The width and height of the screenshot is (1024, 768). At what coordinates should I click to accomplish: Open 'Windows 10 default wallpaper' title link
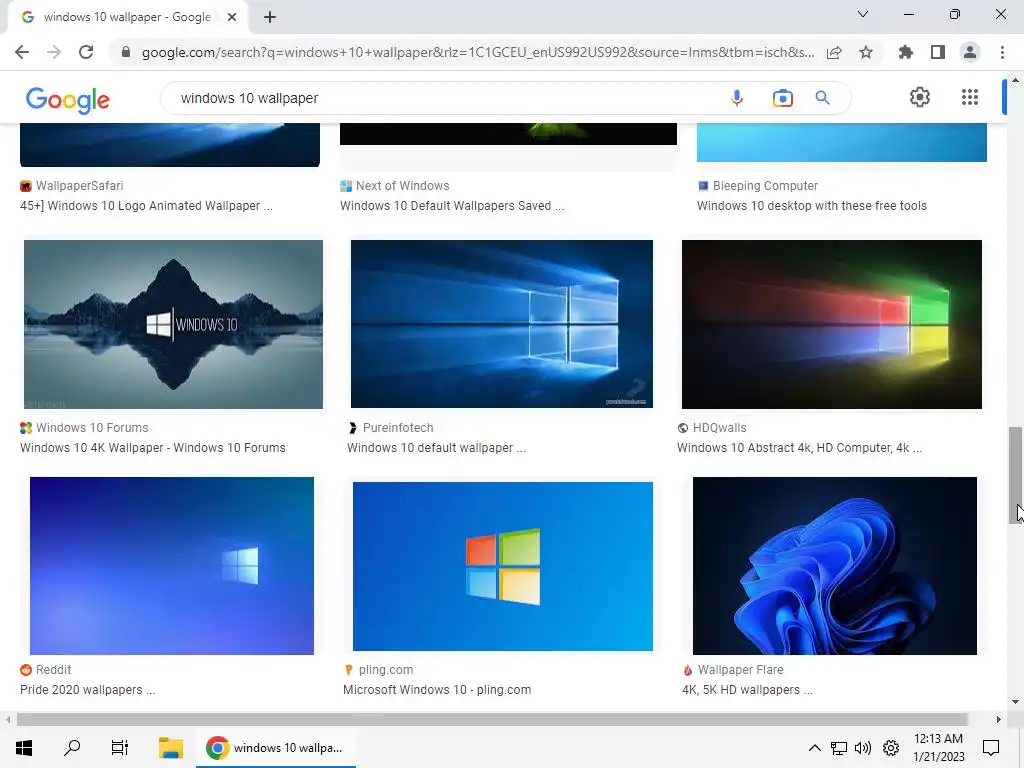436,447
